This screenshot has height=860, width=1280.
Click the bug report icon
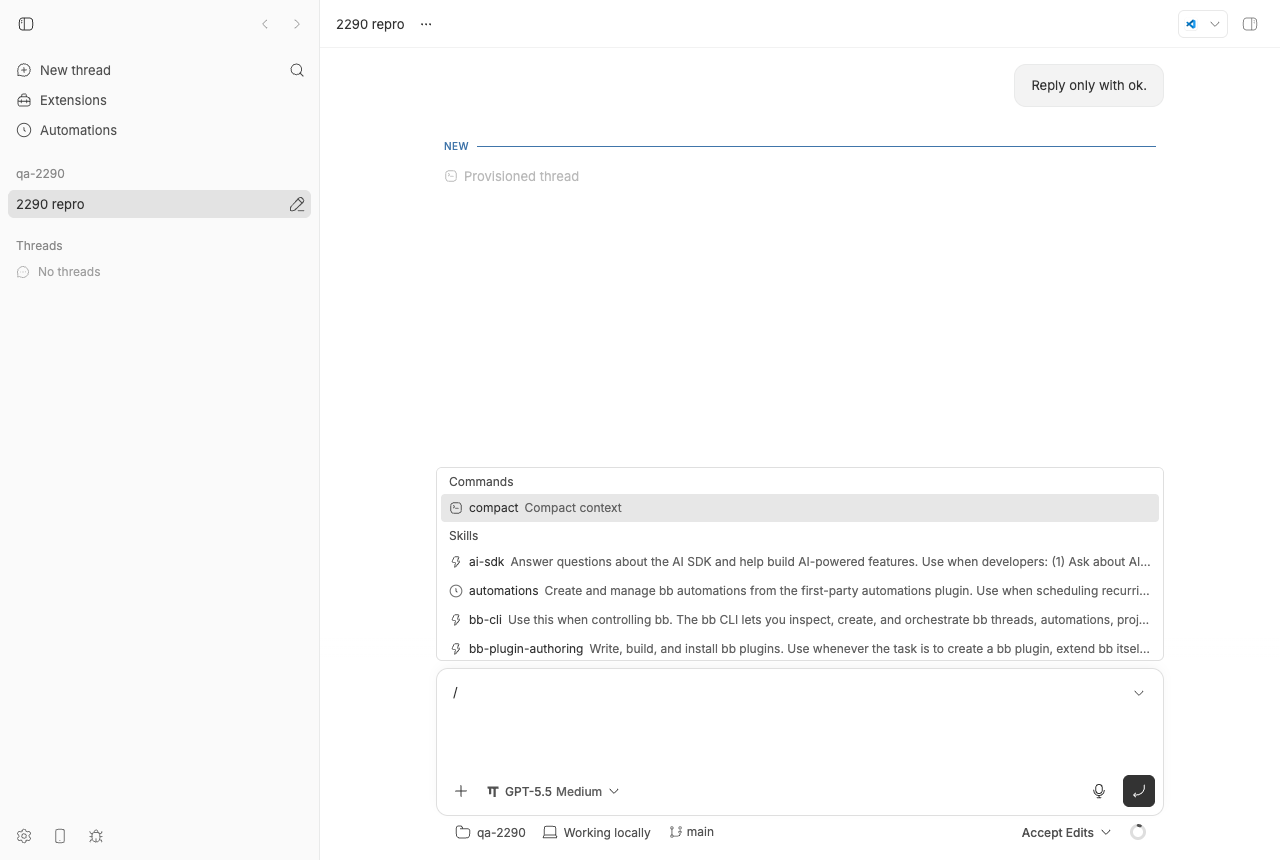point(96,836)
